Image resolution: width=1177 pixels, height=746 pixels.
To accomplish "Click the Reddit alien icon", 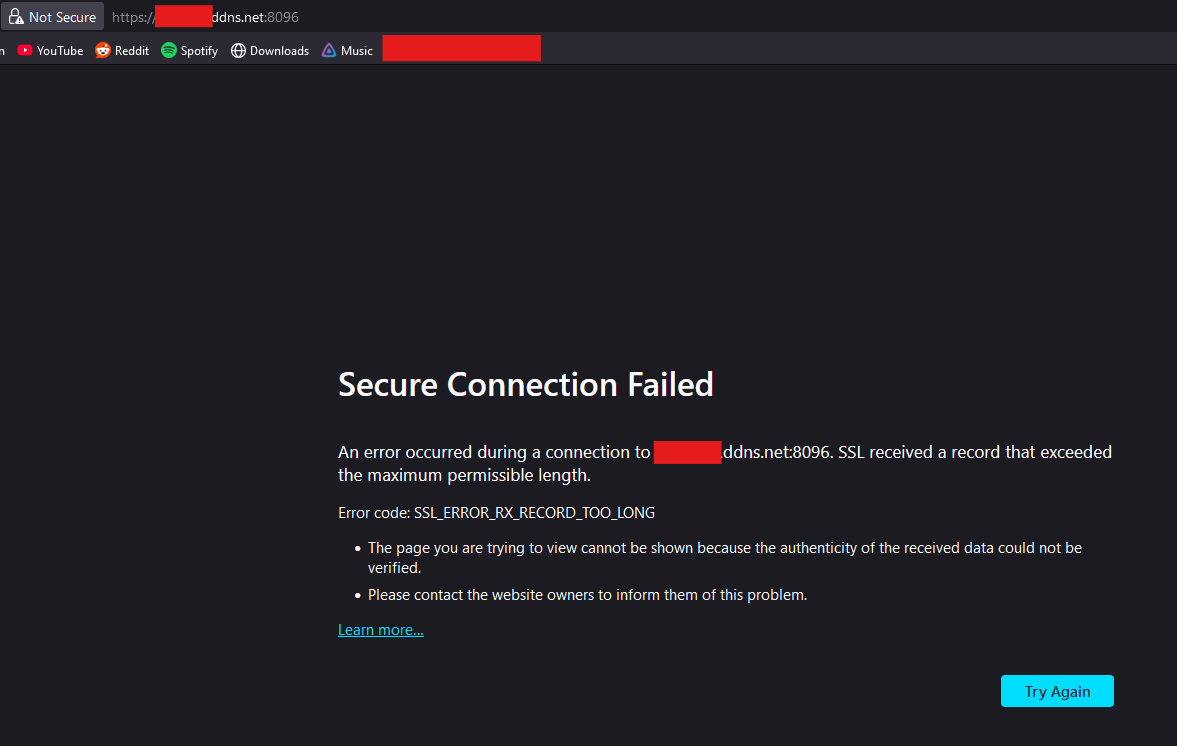I will (103, 50).
